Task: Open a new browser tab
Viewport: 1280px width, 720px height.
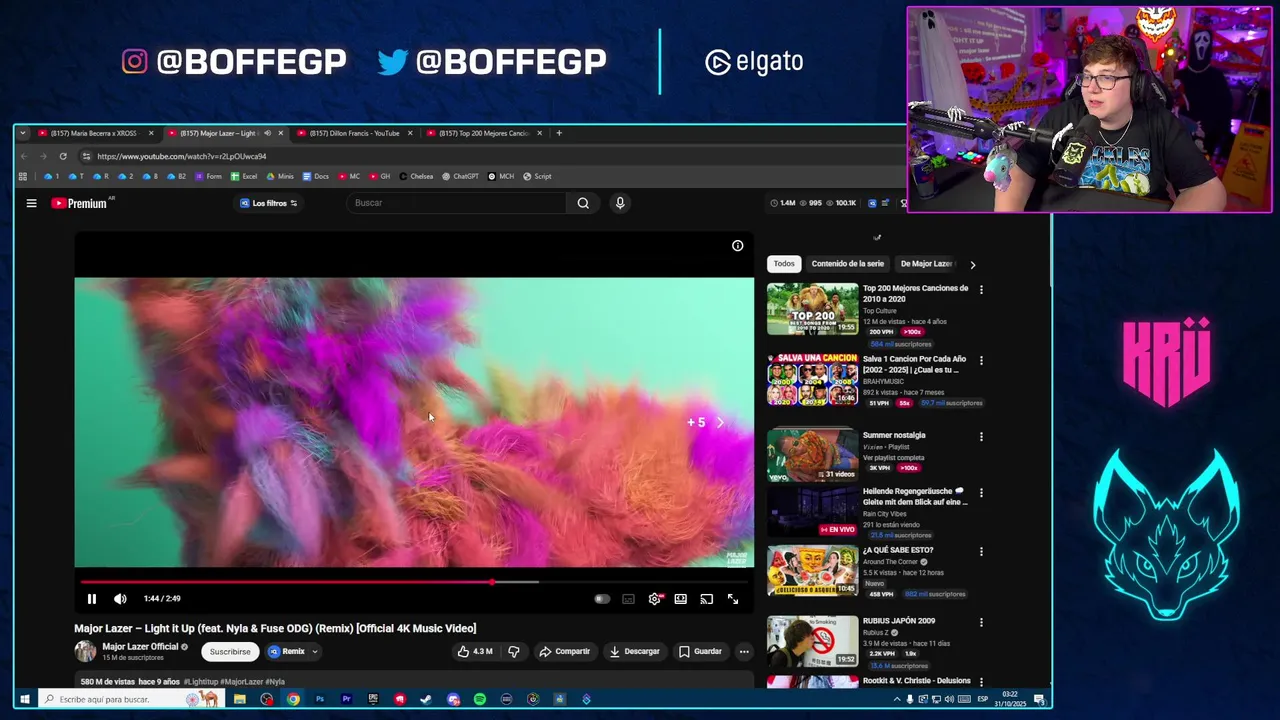Action: coord(559,133)
